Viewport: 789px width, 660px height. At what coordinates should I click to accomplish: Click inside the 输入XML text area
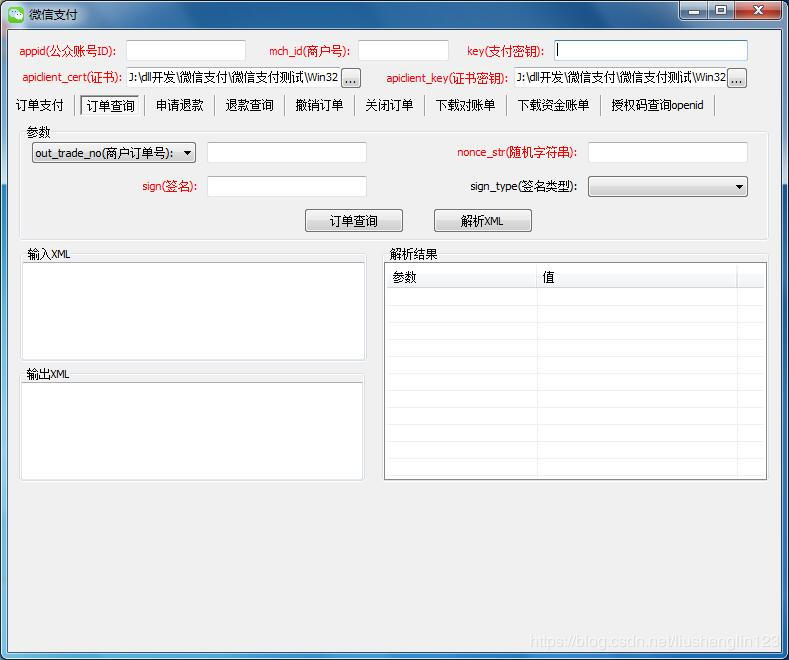point(193,311)
